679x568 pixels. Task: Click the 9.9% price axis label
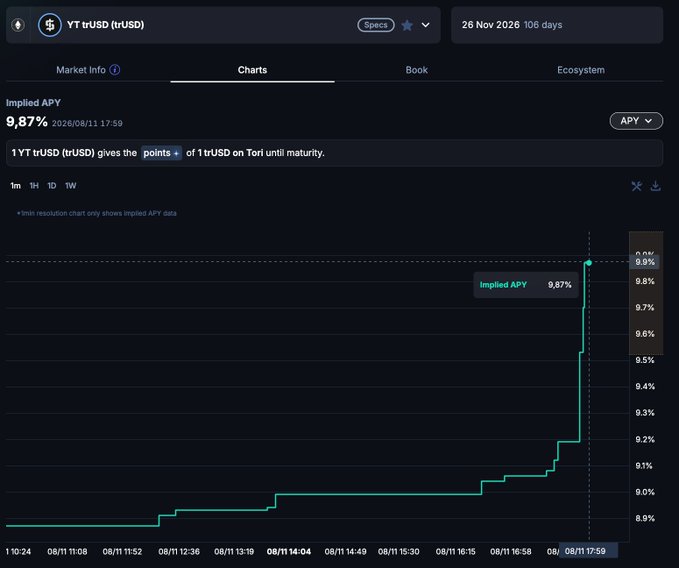(645, 262)
